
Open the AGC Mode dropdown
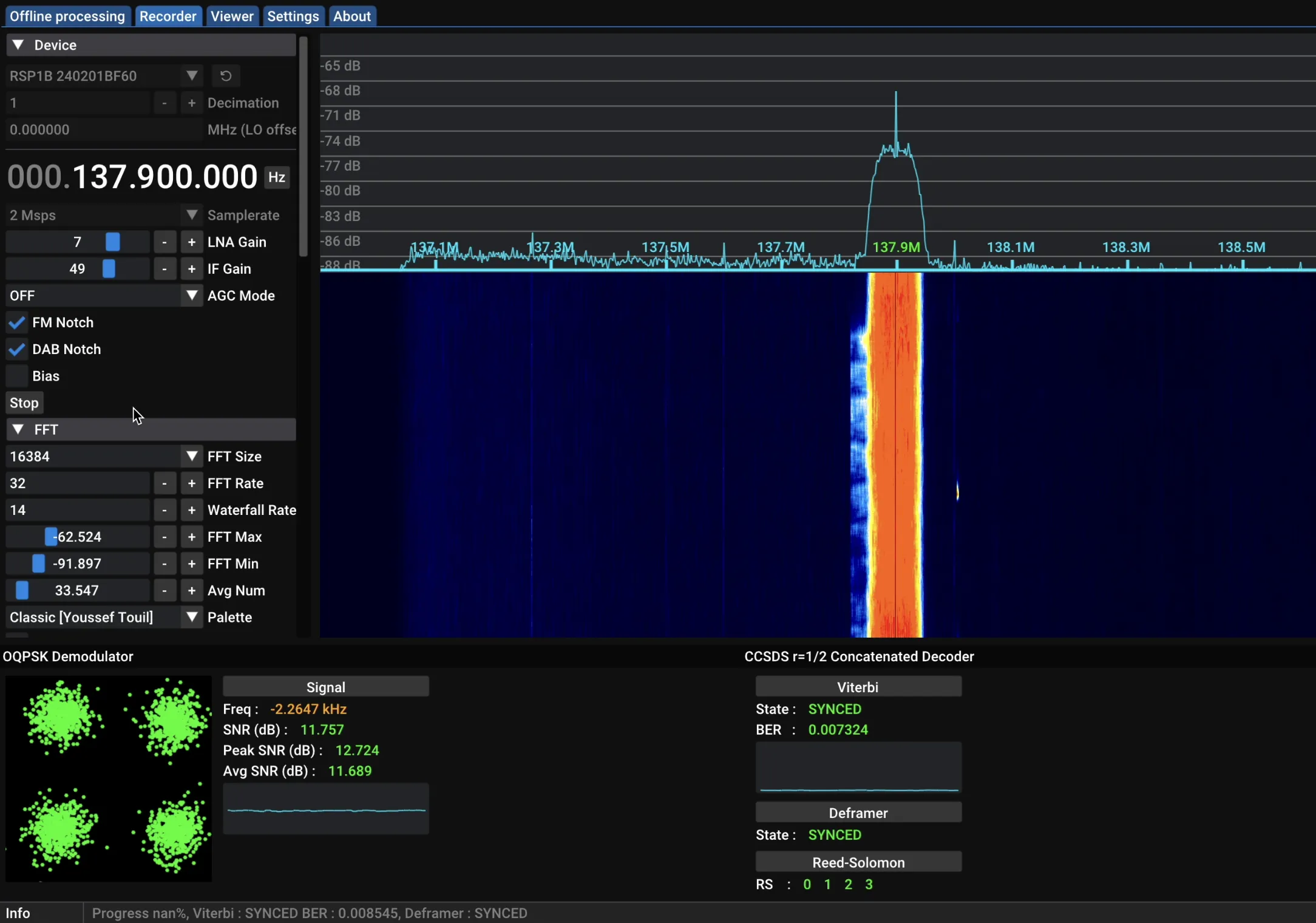[192, 296]
